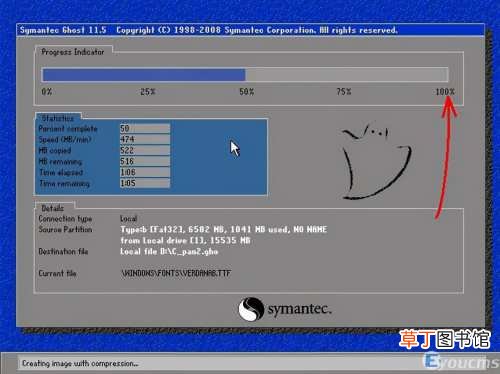Image resolution: width=500 pixels, height=374 pixels.
Task: Click the red arrow annotation
Action: coord(446,157)
